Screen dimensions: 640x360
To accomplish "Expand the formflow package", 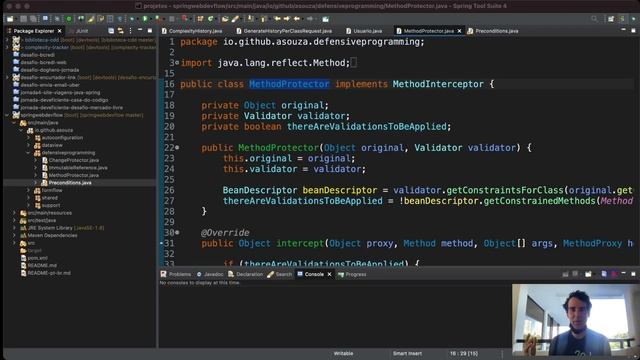I will tap(29, 191).
